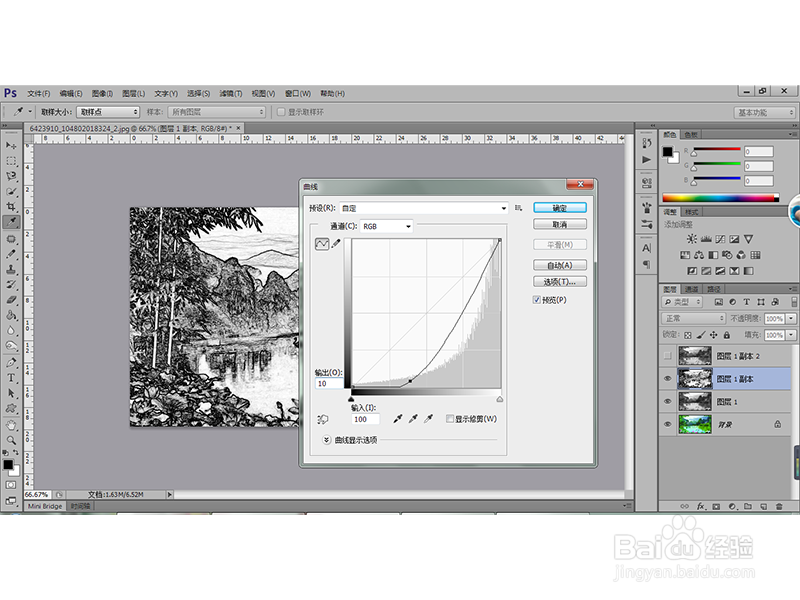The height and width of the screenshot is (600, 800).
Task: Click the create new group folder icon
Action: [747, 506]
